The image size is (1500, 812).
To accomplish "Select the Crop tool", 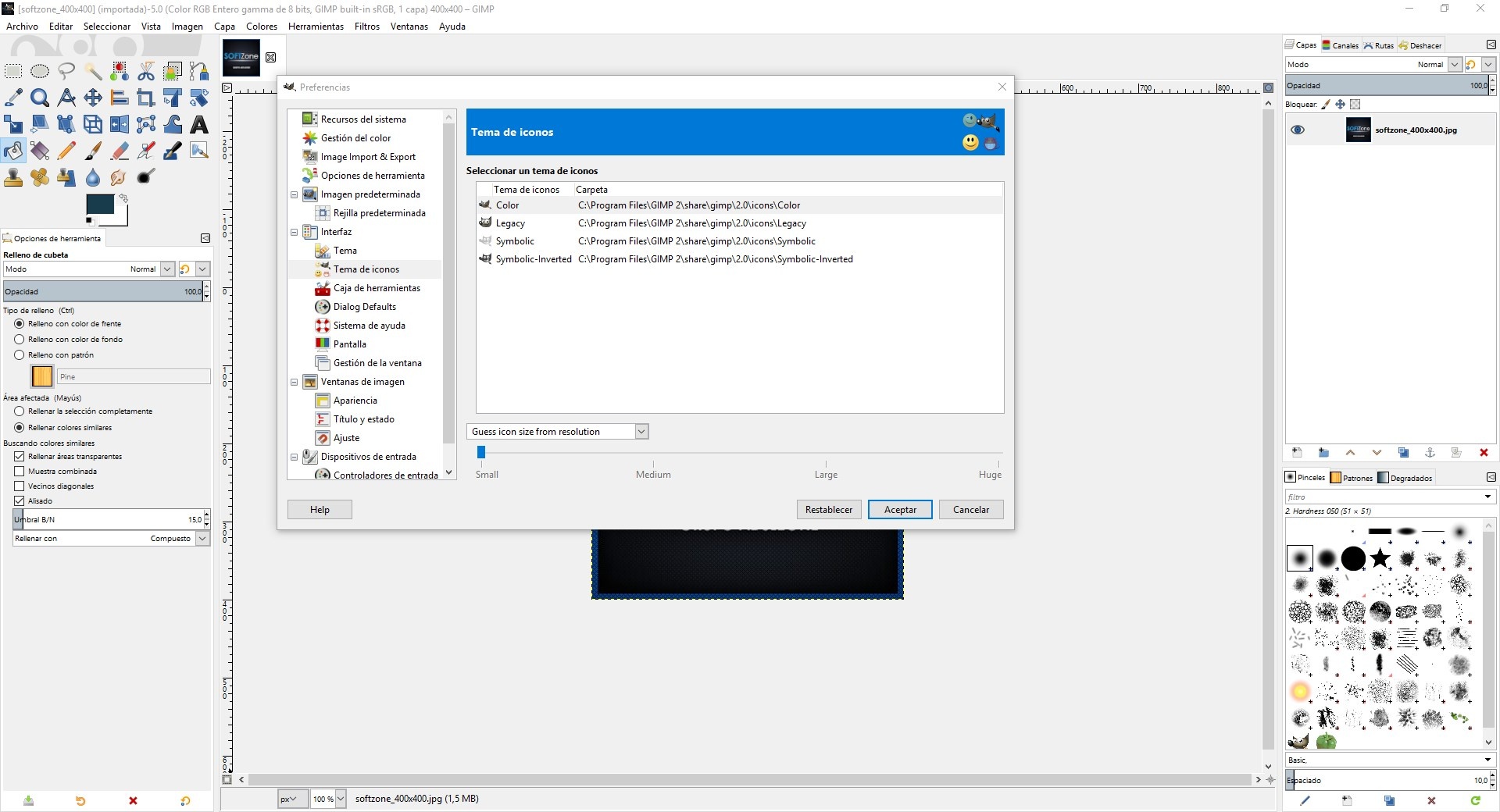I will (x=146, y=98).
